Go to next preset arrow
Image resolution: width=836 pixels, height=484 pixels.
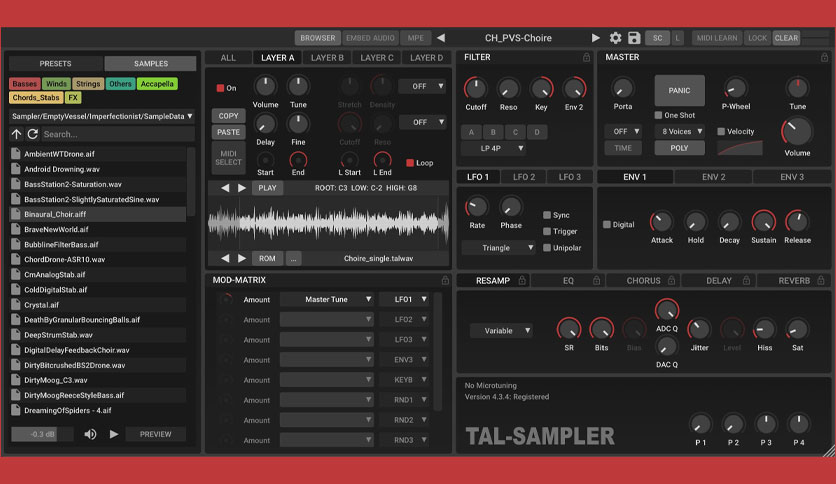pos(596,38)
